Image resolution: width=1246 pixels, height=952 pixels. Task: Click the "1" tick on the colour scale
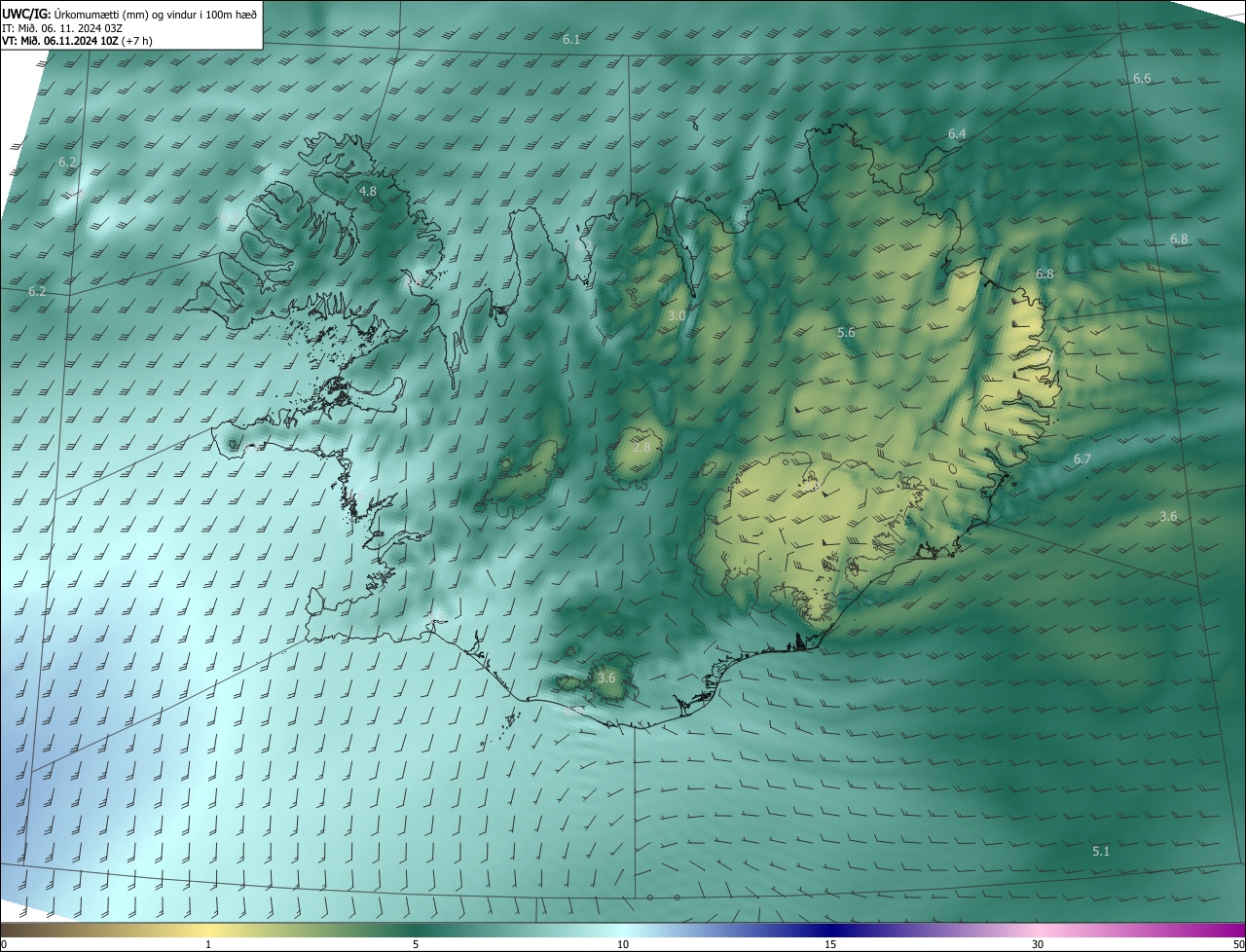point(208,944)
